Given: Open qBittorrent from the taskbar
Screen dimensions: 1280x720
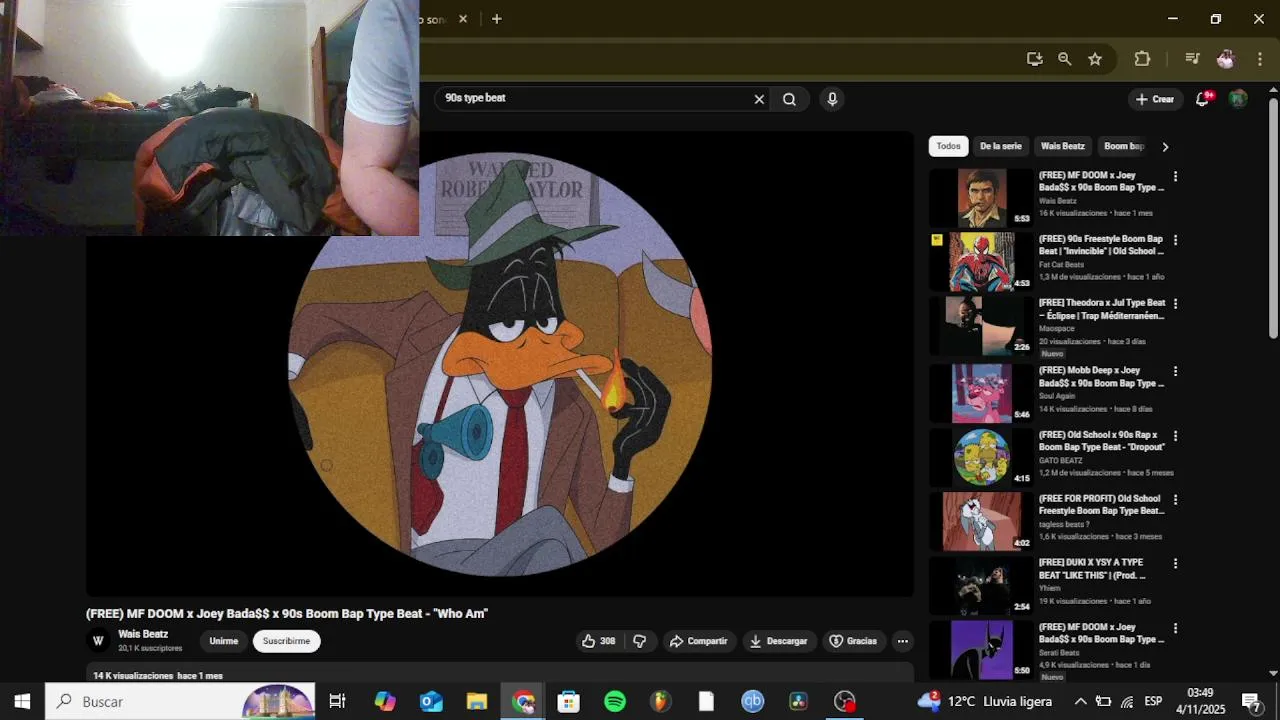Looking at the screenshot, I should [x=752, y=702].
